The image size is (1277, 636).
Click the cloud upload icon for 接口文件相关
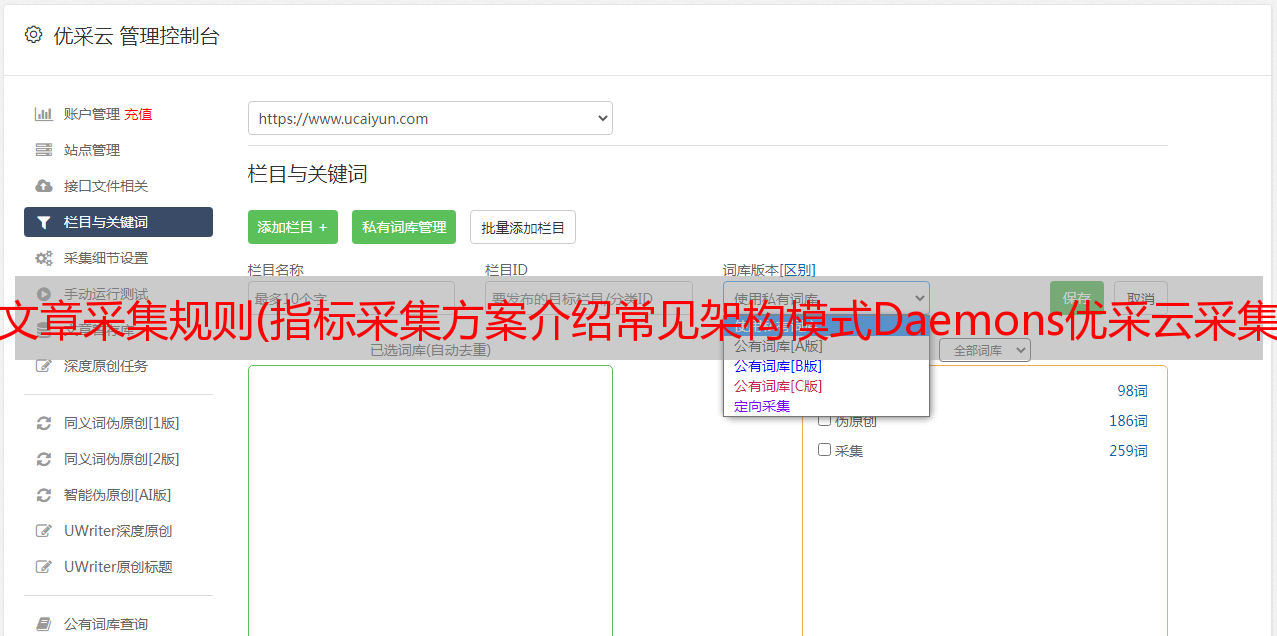point(43,186)
